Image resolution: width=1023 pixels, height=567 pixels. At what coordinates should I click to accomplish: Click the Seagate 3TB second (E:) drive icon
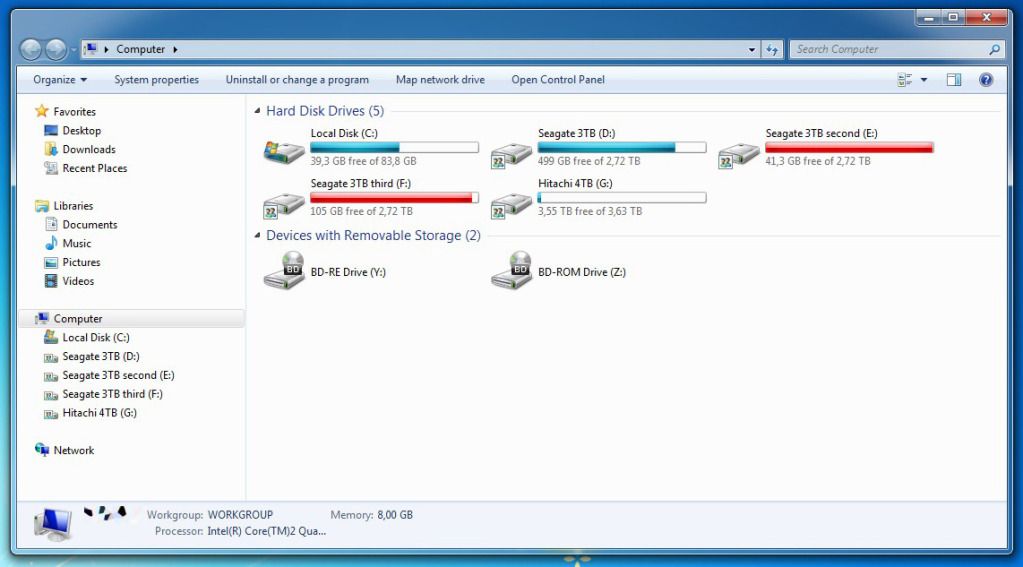(x=739, y=155)
